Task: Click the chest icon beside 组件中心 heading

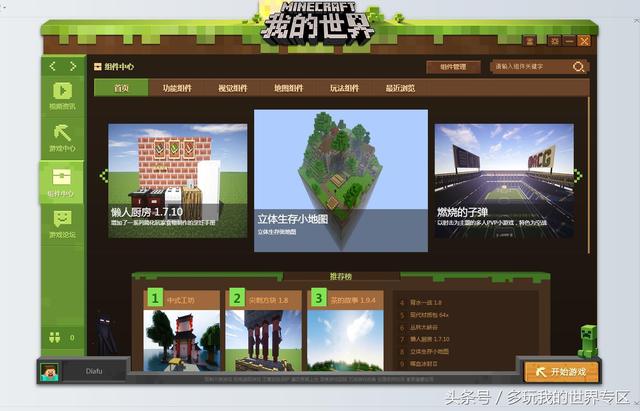Action: coord(98,67)
